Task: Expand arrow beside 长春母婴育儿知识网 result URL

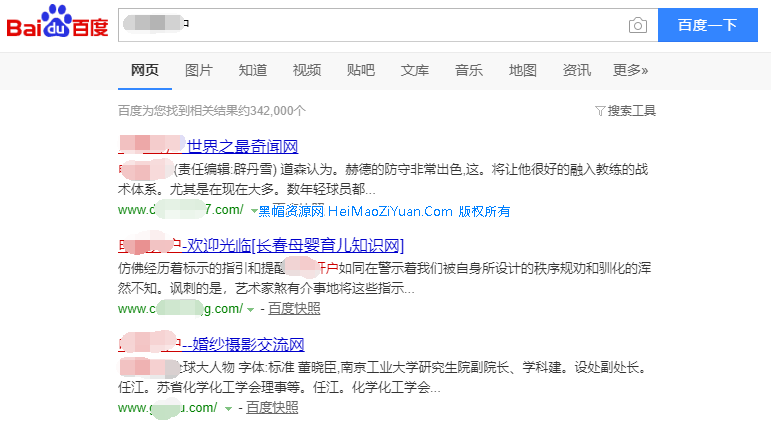Action: point(250,310)
